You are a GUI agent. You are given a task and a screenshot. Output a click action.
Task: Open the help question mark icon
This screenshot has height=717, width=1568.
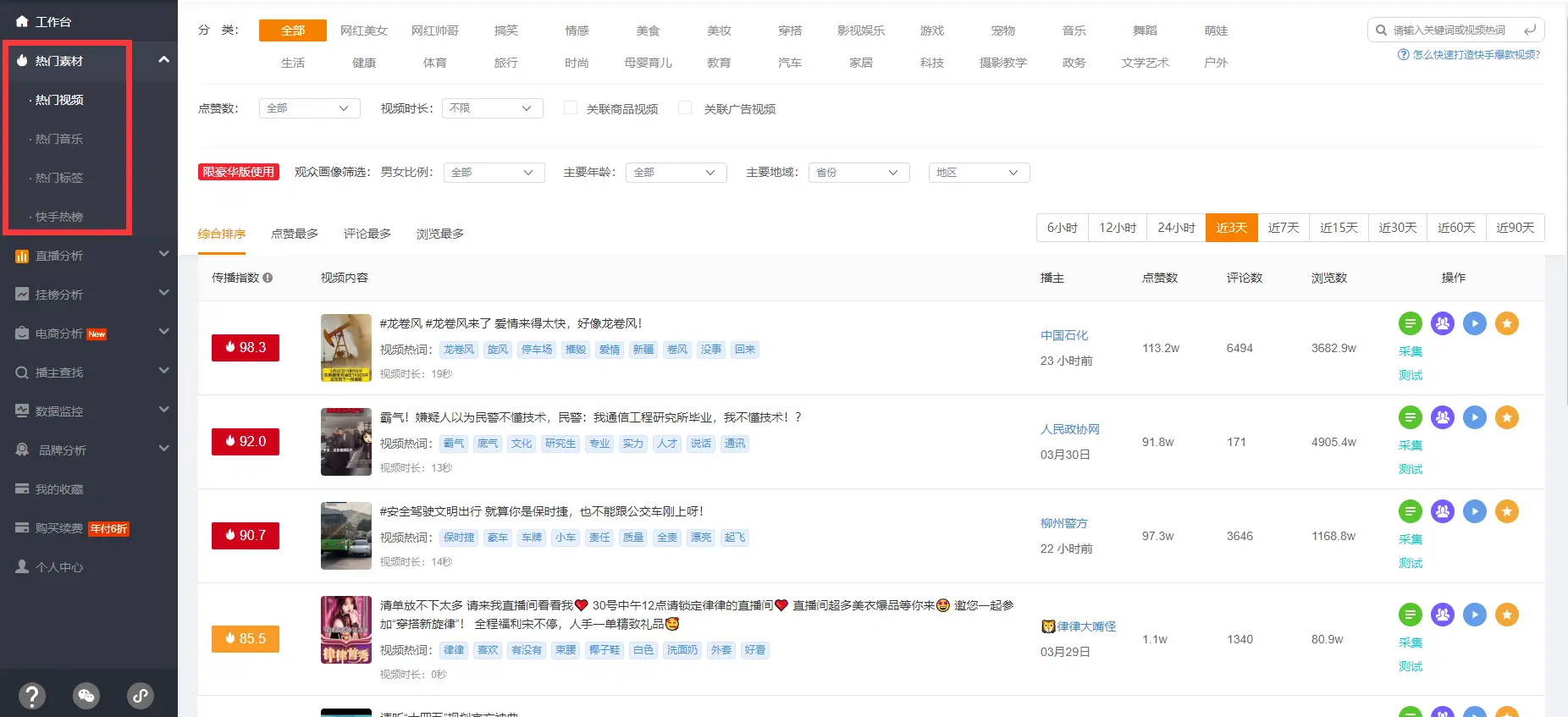point(32,696)
